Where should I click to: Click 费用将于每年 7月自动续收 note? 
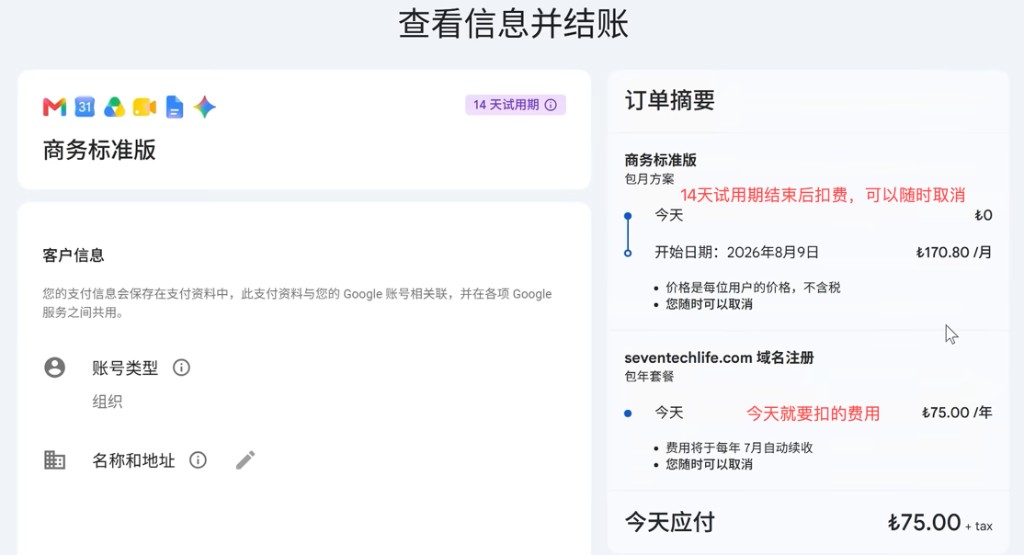739,448
